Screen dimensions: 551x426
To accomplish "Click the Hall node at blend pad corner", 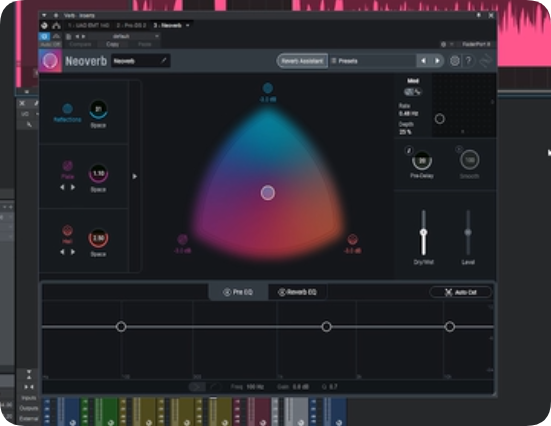I will [352, 239].
